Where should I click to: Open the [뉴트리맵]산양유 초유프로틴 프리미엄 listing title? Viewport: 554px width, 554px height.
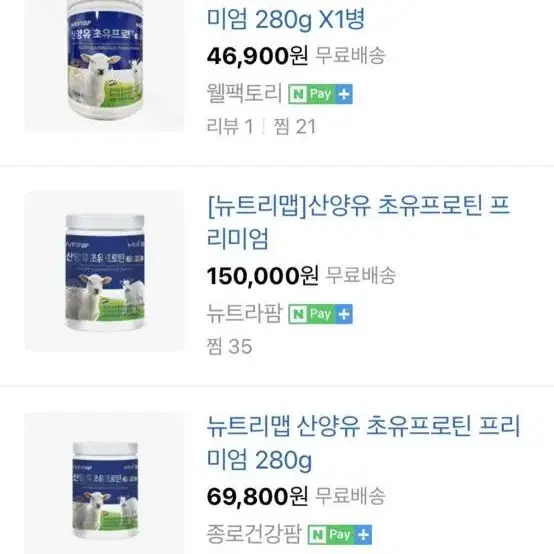click(x=358, y=222)
